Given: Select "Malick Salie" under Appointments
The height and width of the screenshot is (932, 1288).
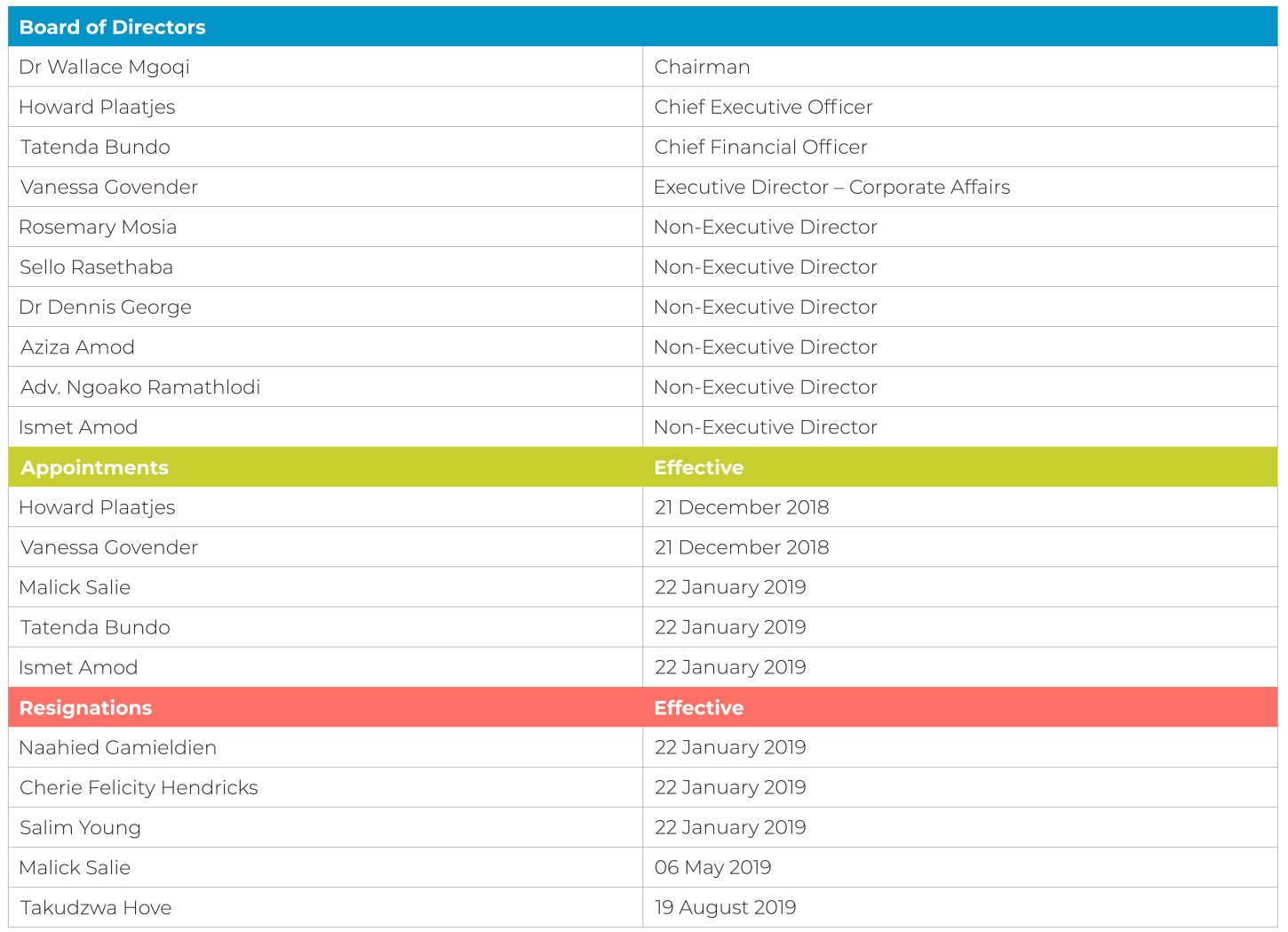Looking at the screenshot, I should 75,587.
